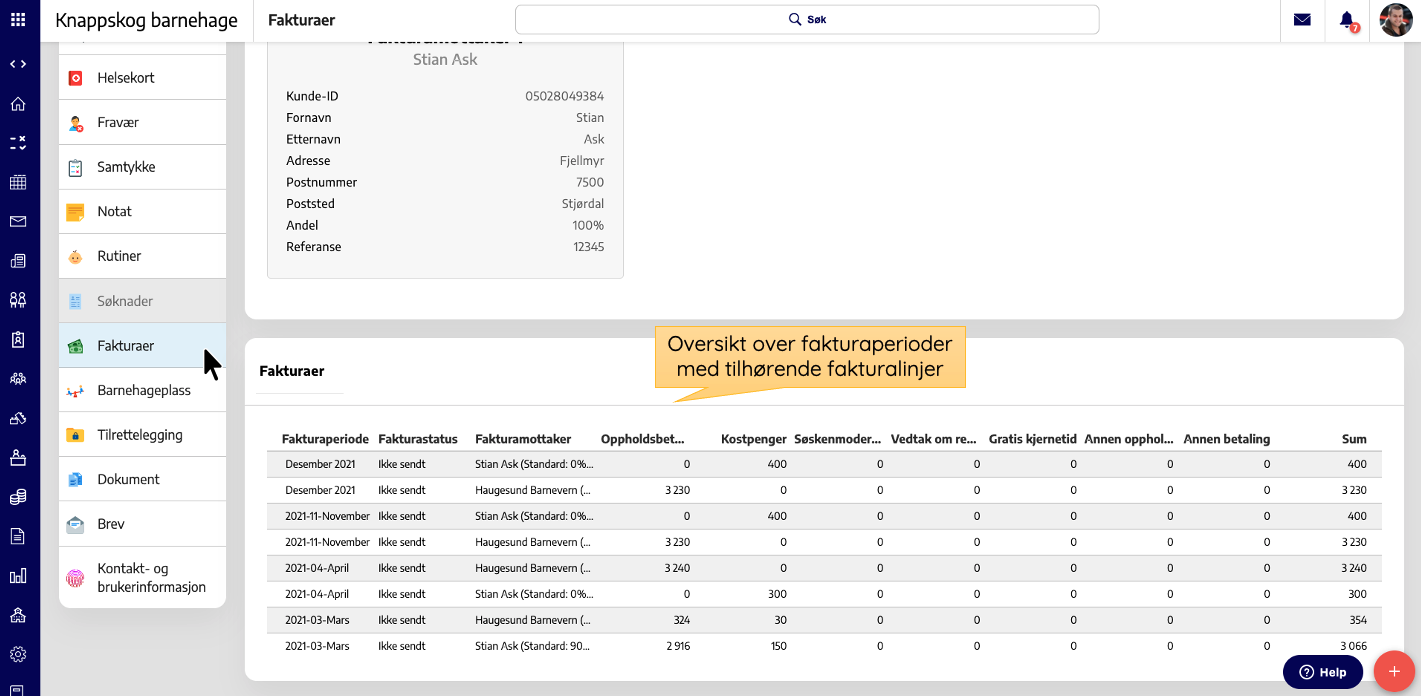1421x696 pixels.
Task: Open the settings gear in left rail
Action: click(18, 655)
